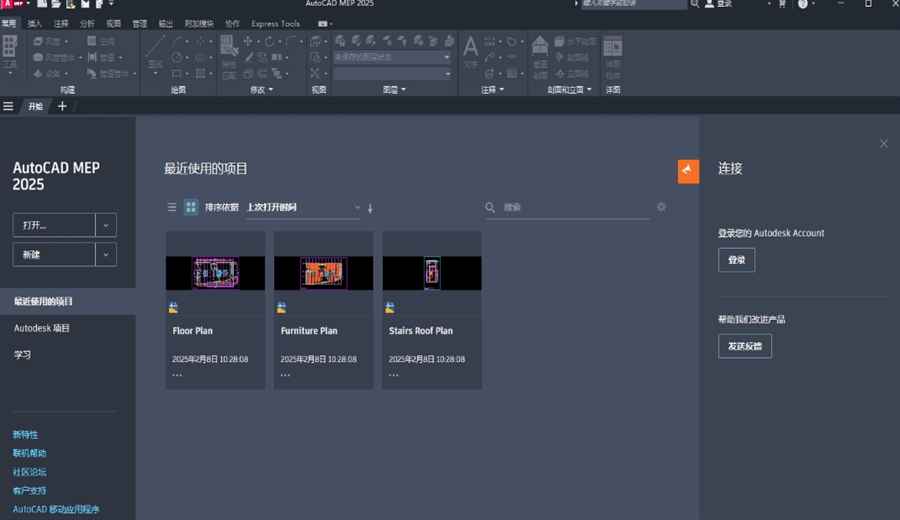Select the 开始 drawing tab

[x=36, y=106]
